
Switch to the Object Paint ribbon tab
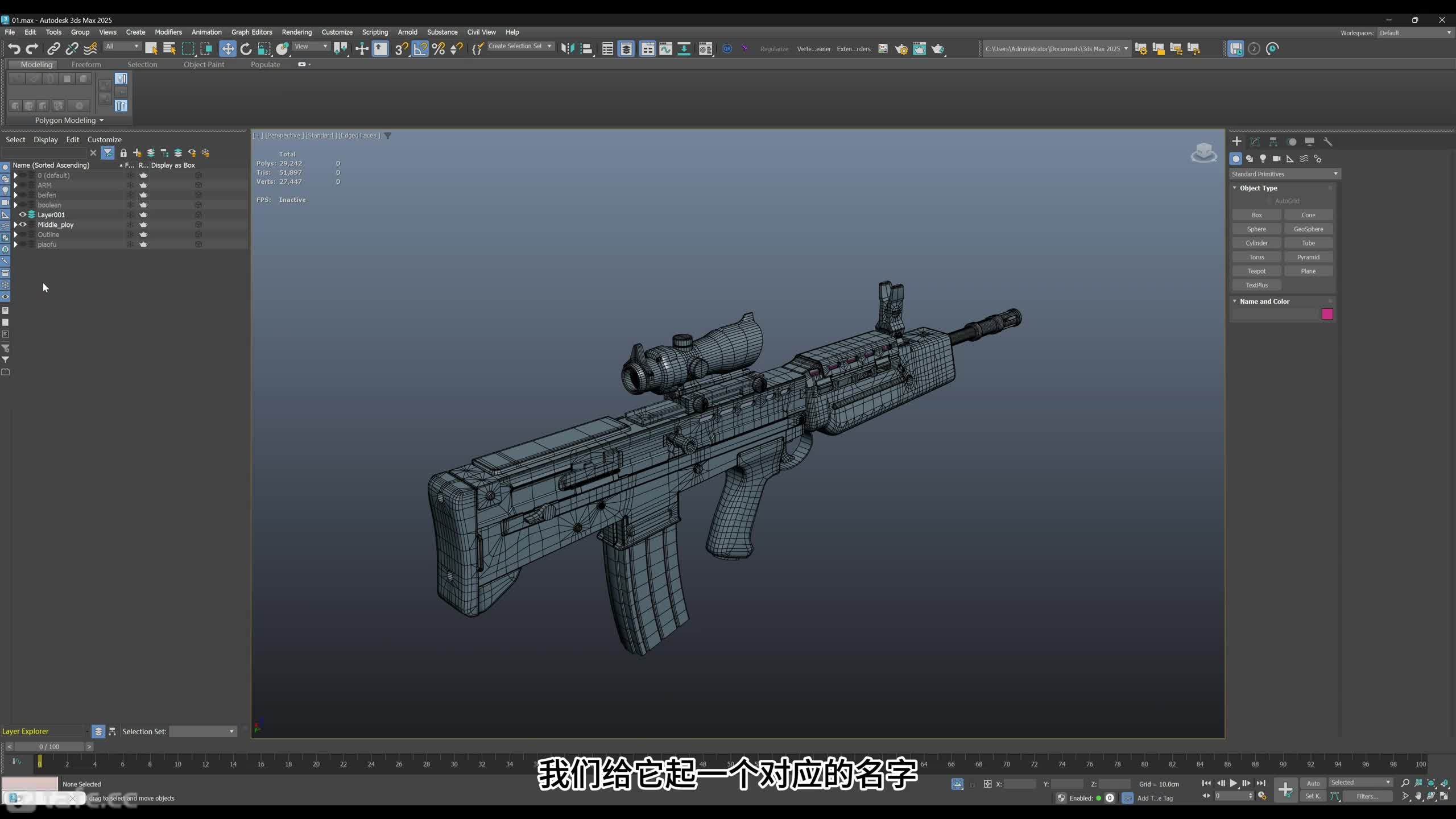204,64
